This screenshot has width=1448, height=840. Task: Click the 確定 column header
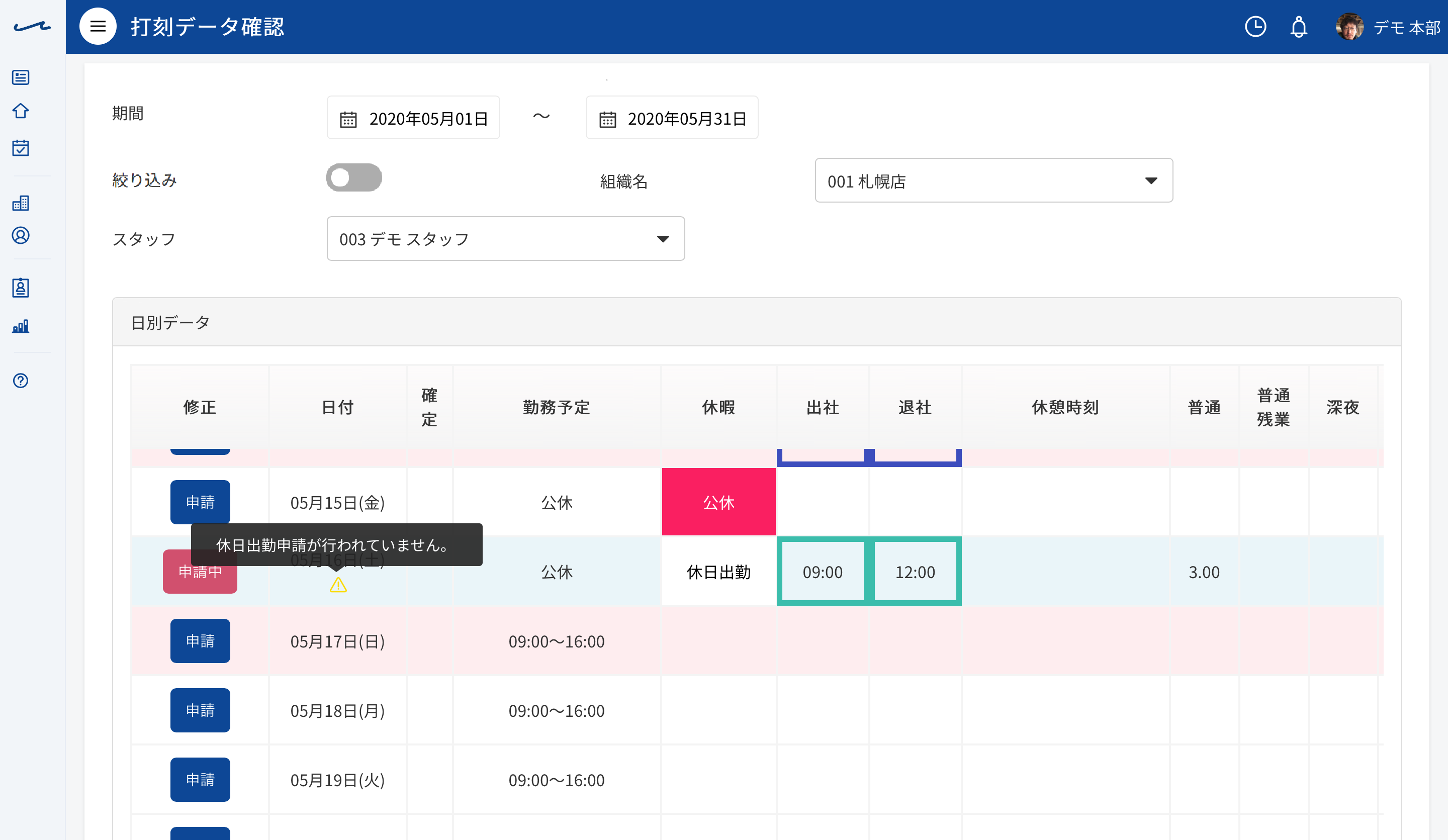click(x=429, y=407)
